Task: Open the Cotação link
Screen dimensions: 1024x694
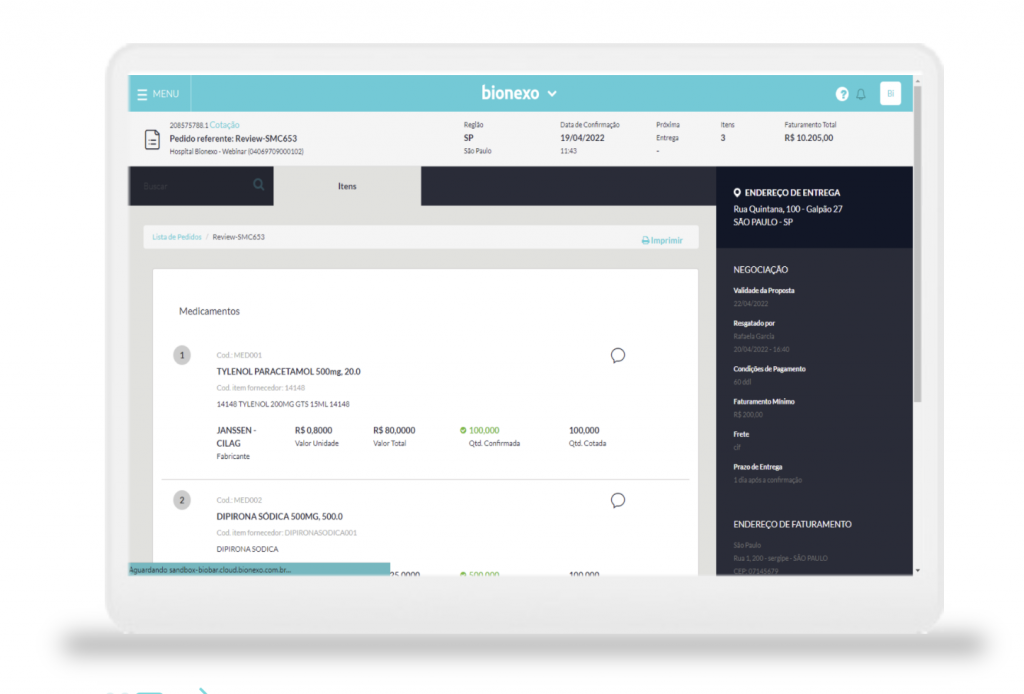Action: pos(224,125)
